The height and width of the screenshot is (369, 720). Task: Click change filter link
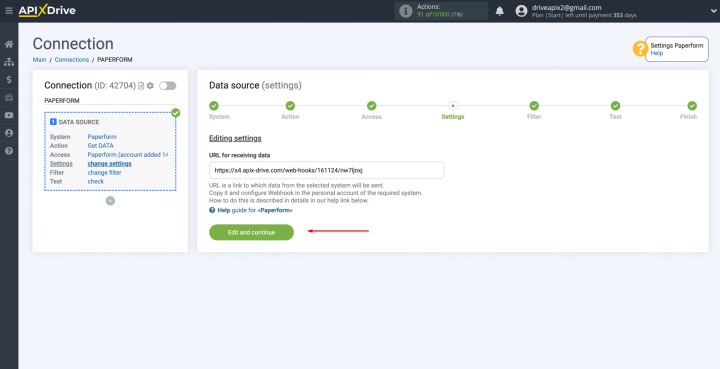tap(105, 173)
